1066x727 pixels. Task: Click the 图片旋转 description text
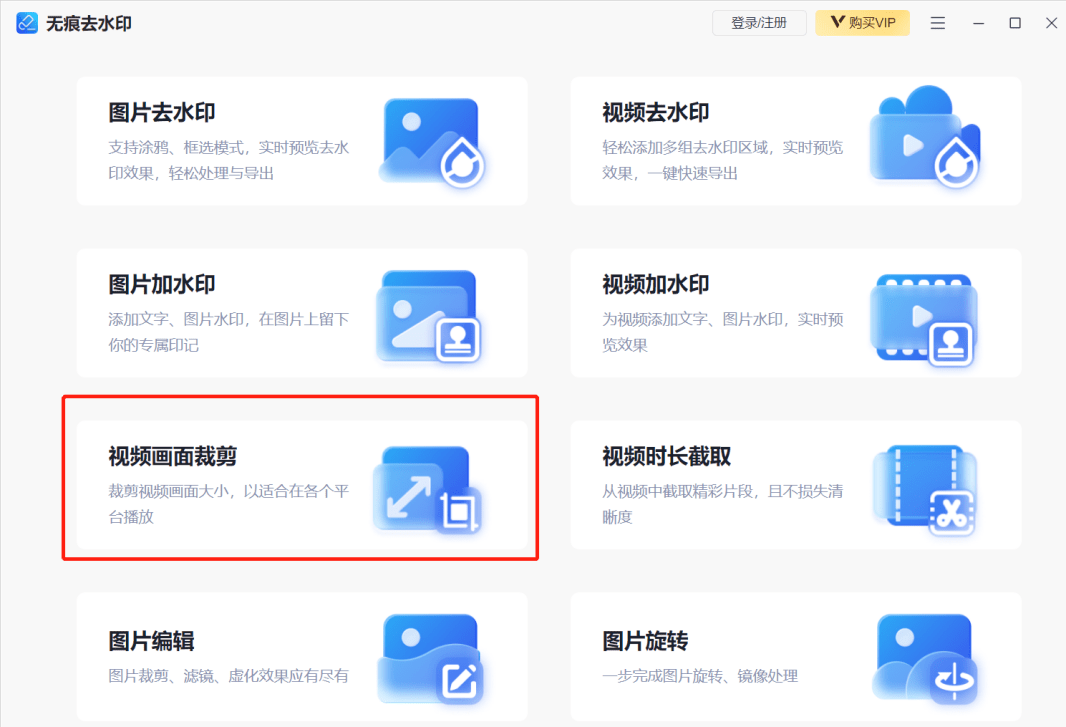(700, 676)
